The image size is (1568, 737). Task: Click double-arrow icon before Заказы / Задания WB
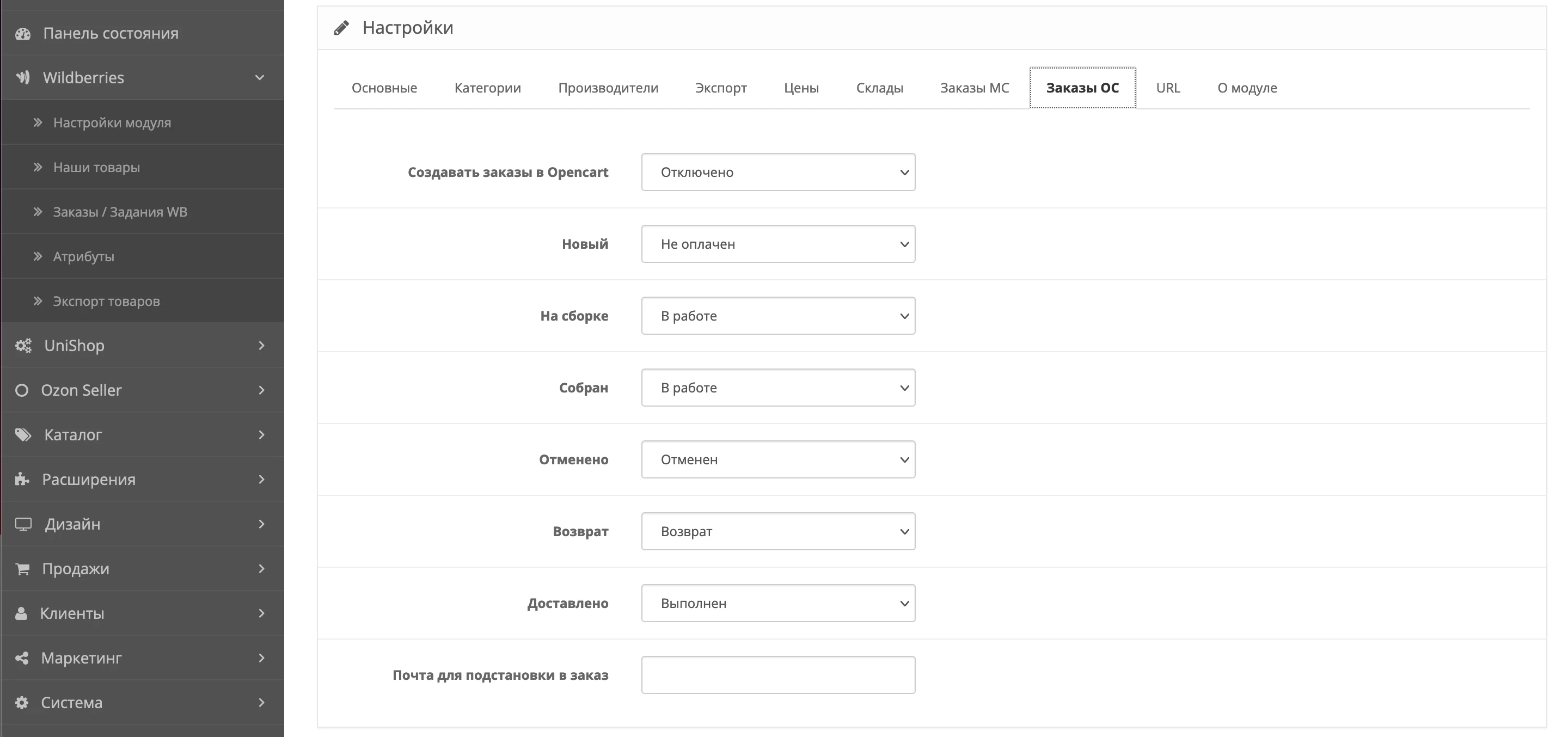pyautogui.click(x=38, y=212)
